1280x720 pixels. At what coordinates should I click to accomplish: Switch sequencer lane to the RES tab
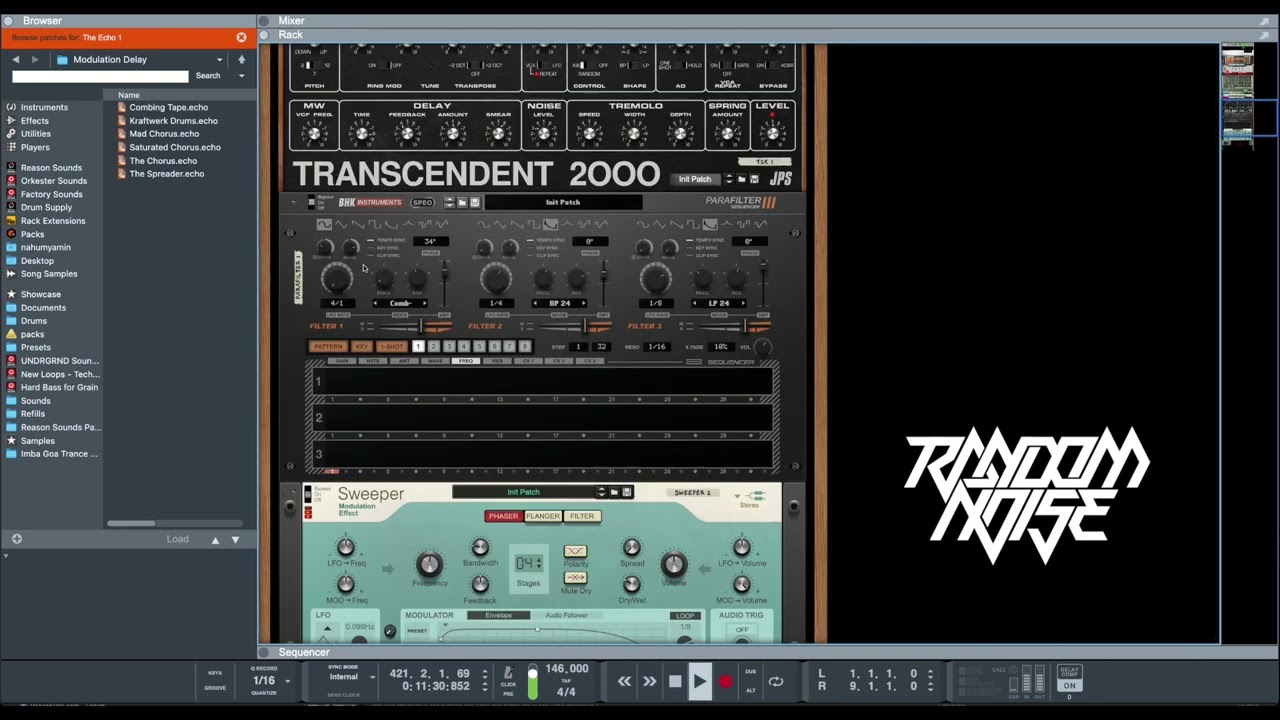[x=498, y=361]
